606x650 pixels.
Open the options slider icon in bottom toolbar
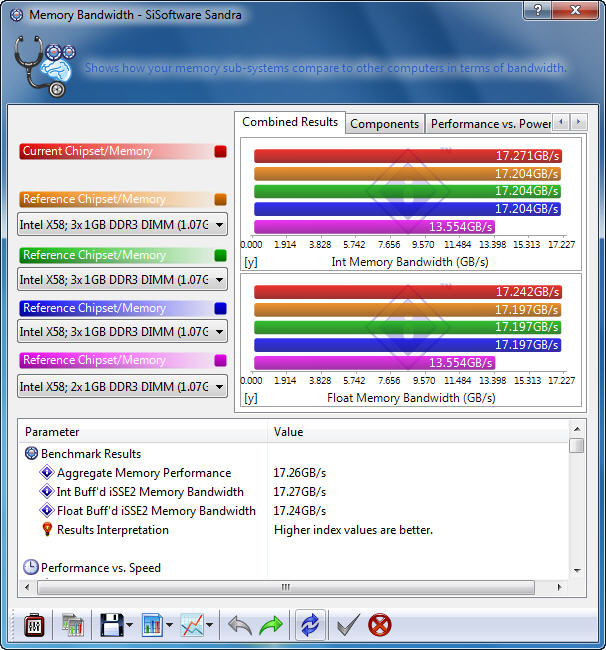click(x=34, y=625)
